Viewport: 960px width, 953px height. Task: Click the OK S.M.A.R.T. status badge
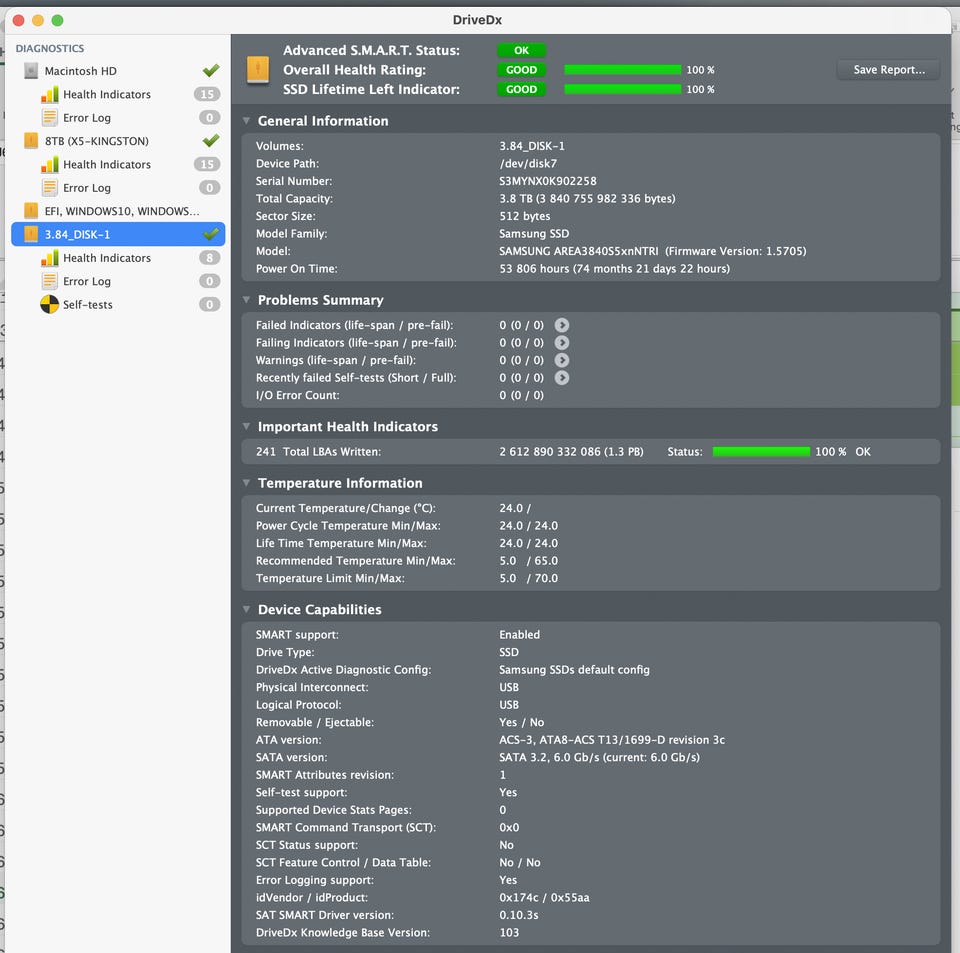521,50
